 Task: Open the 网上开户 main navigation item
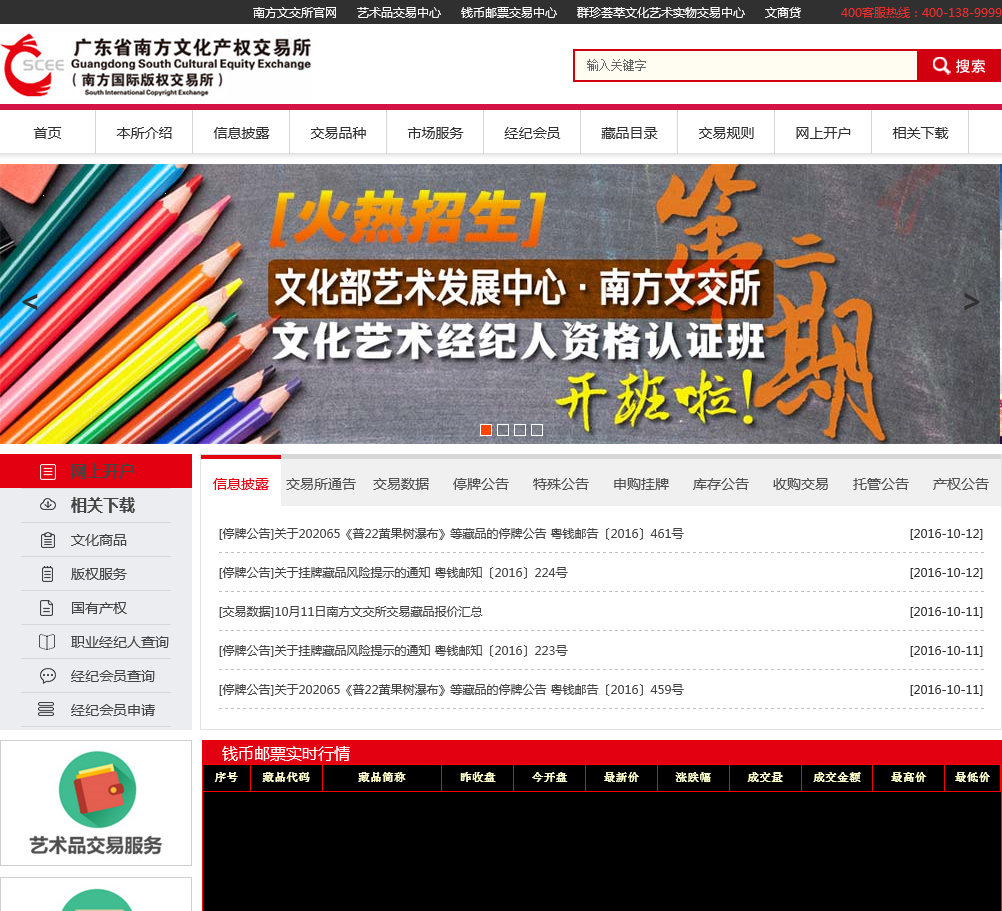[x=823, y=133]
